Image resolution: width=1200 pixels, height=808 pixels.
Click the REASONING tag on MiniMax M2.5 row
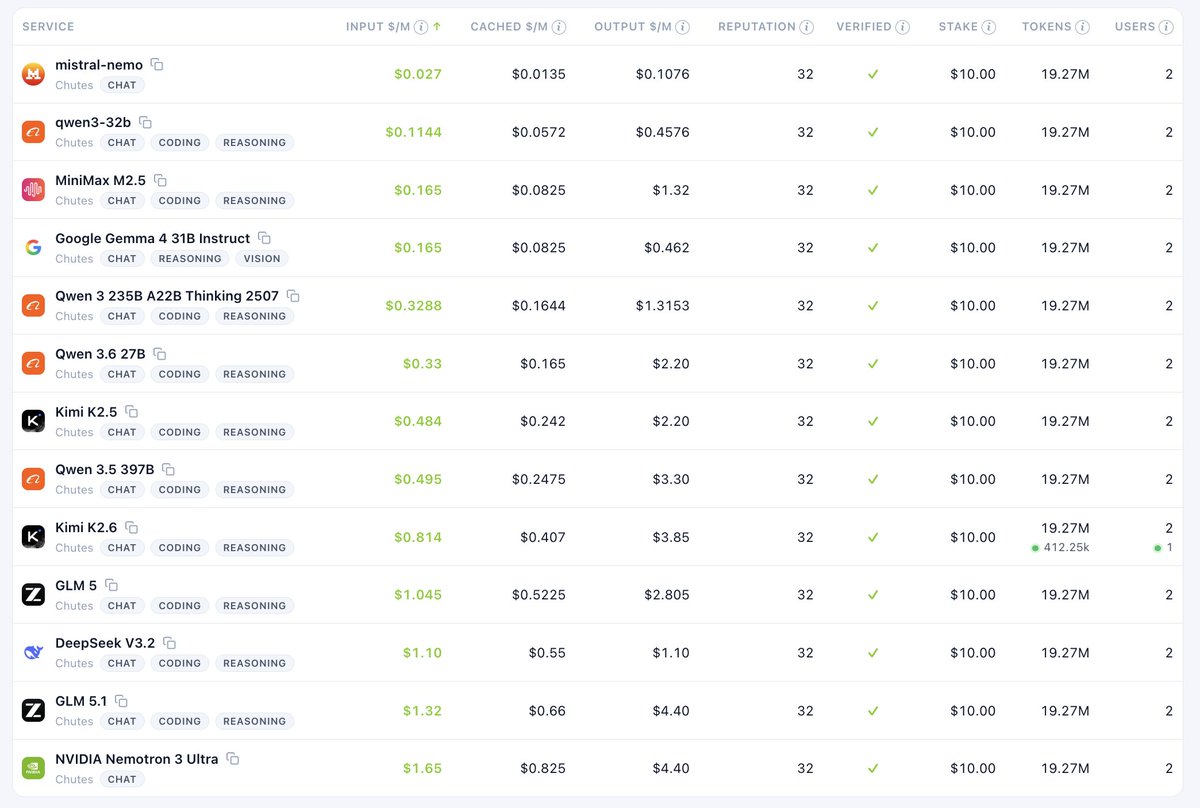[x=255, y=201]
